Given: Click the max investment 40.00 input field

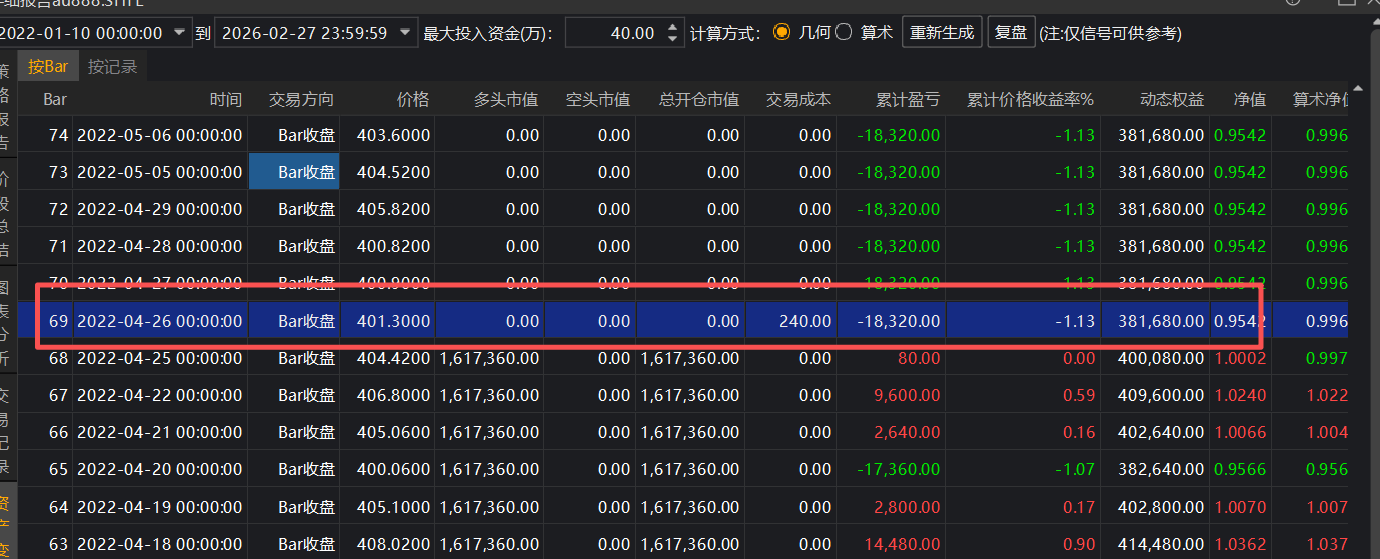Looking at the screenshot, I should pyautogui.click(x=612, y=33).
